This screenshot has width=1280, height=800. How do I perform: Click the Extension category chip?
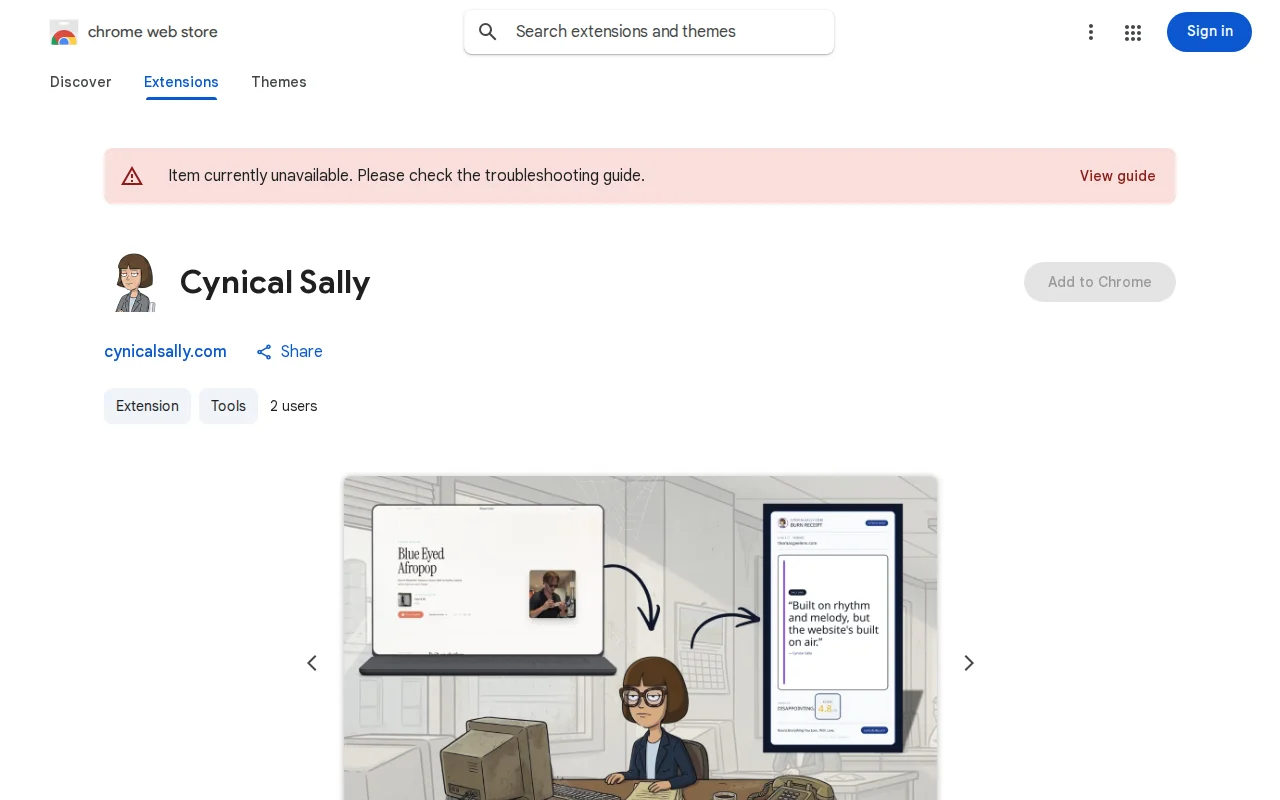[147, 406]
